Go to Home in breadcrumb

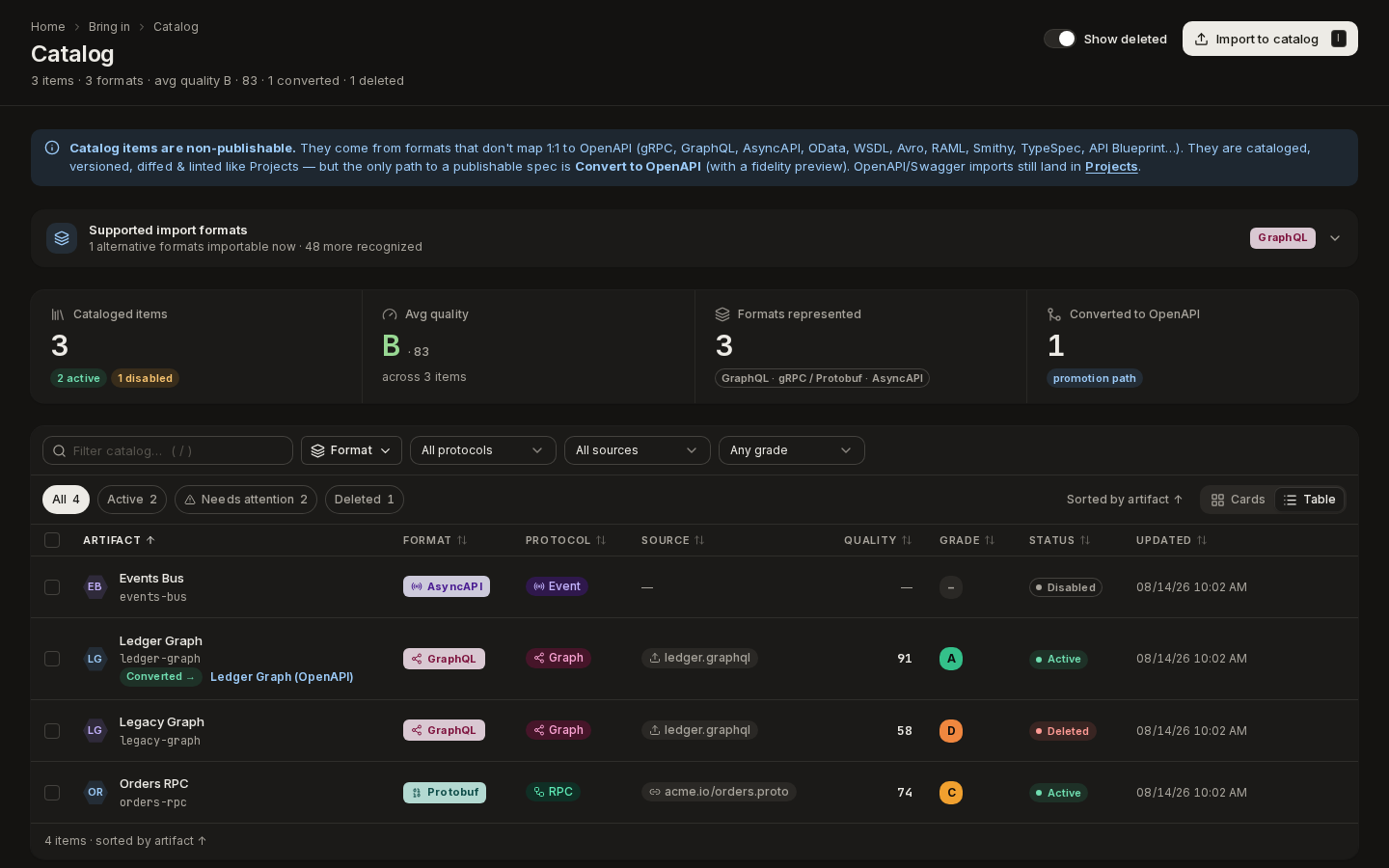click(x=48, y=27)
